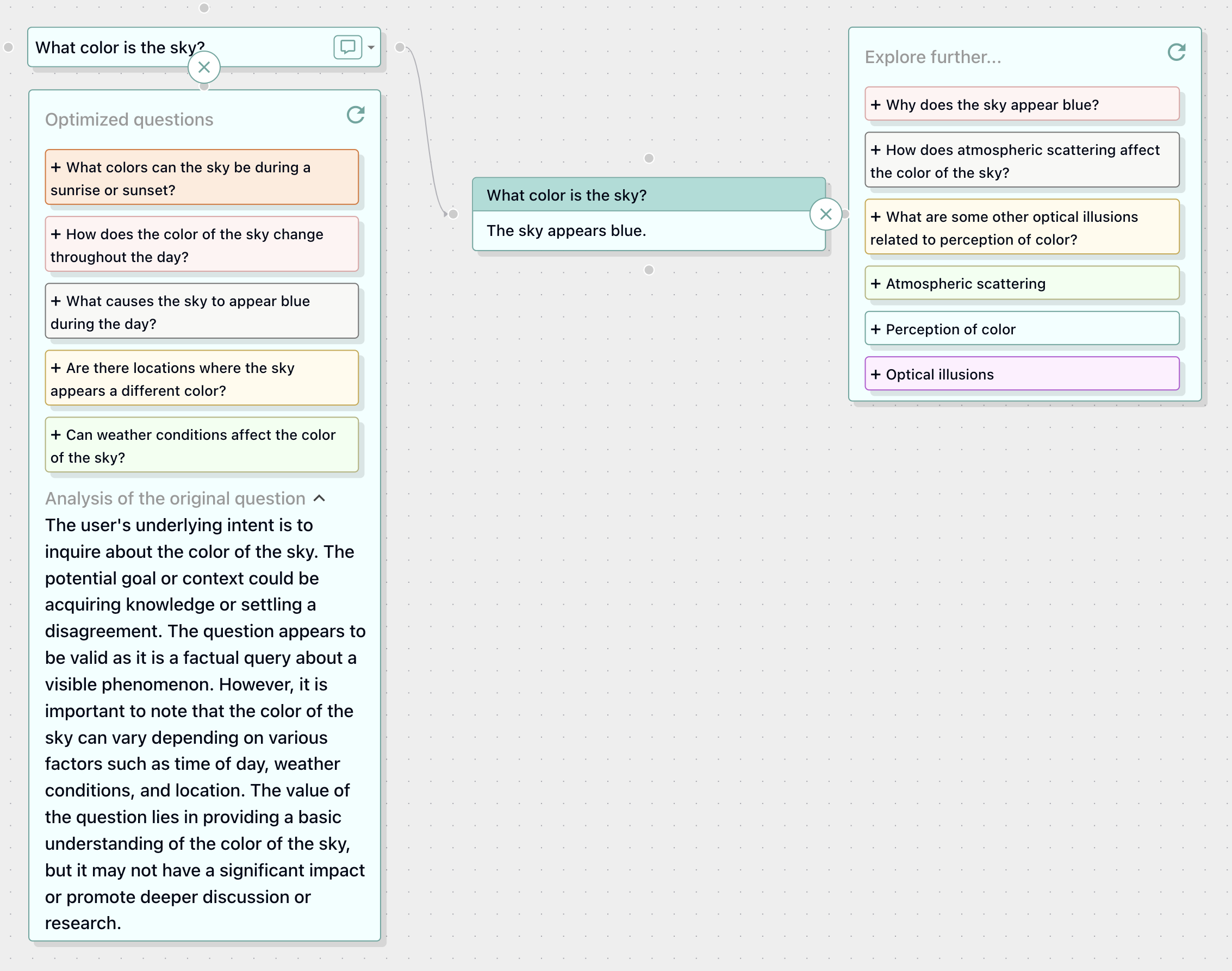Click the connection dot above the answer node
1232x971 pixels.
pos(648,159)
